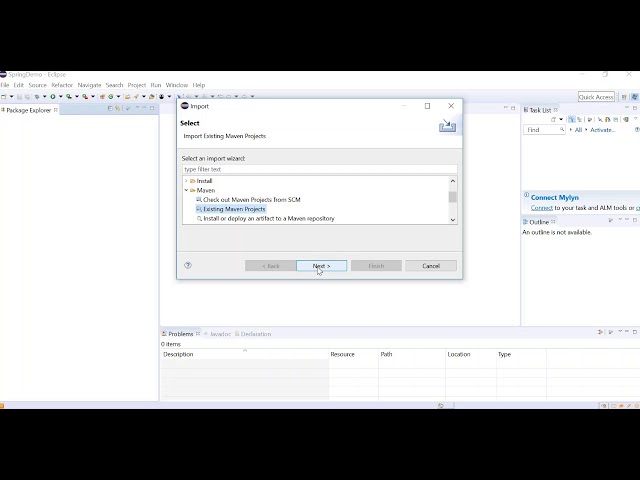The height and width of the screenshot is (480, 640).
Task: Click the Open Perspective icon beside Quick Access
Action: click(x=624, y=97)
